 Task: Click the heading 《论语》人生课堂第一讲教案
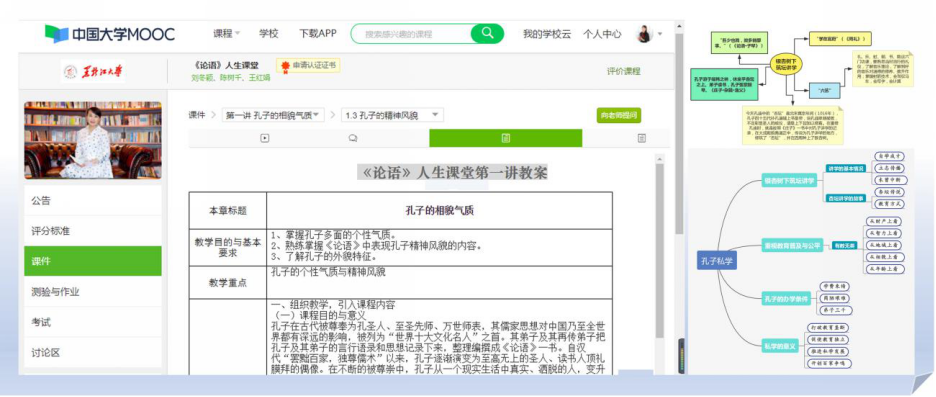pos(452,173)
